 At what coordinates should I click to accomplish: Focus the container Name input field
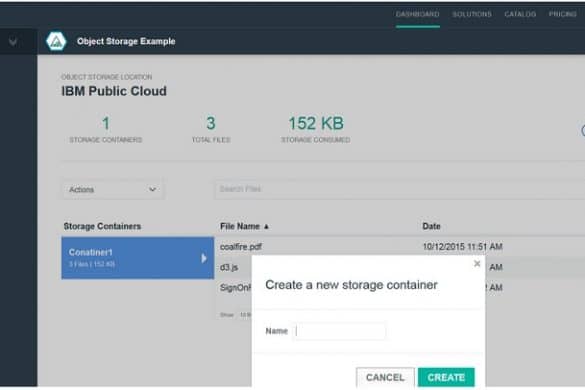point(340,331)
